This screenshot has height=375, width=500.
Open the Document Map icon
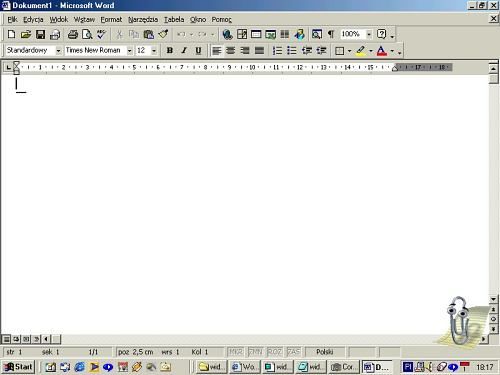tap(317, 34)
